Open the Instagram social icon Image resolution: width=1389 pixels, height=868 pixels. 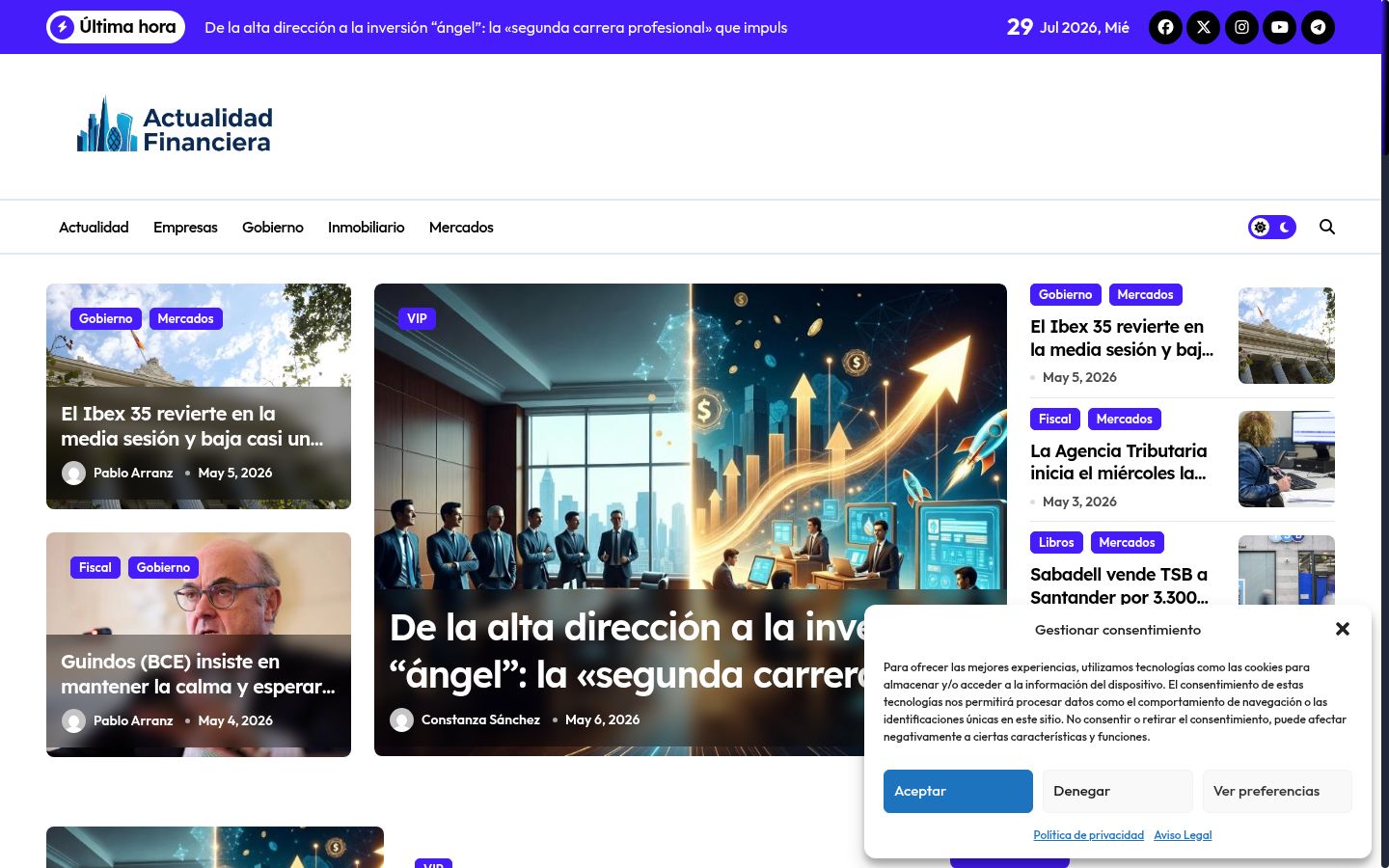coord(1241,27)
